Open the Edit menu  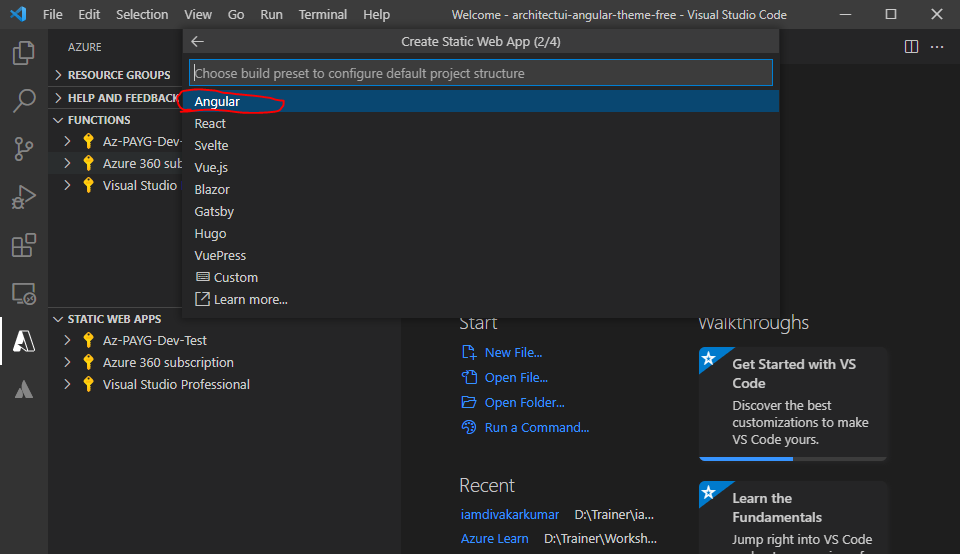point(89,14)
